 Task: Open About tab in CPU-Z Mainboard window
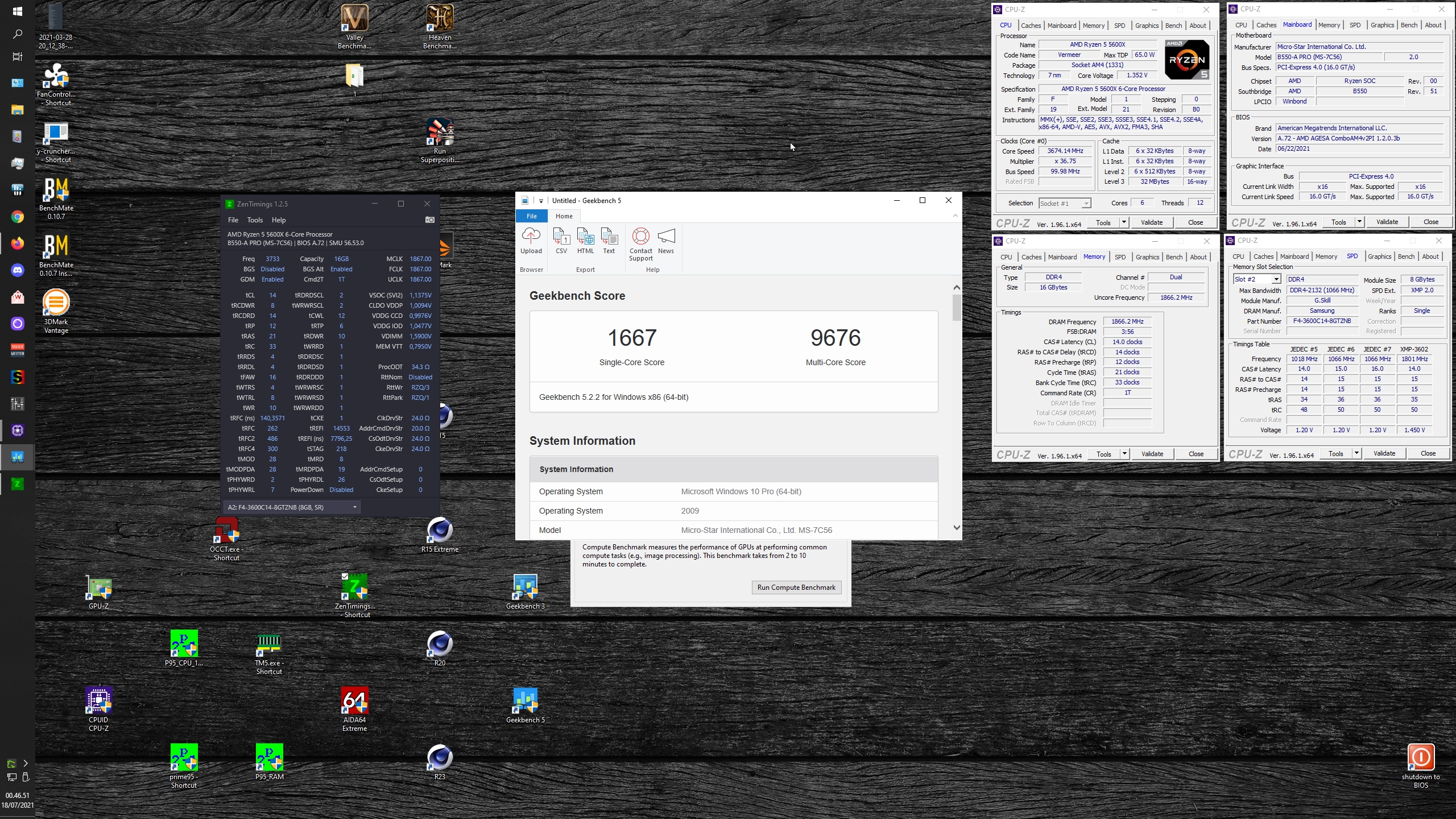[1433, 25]
